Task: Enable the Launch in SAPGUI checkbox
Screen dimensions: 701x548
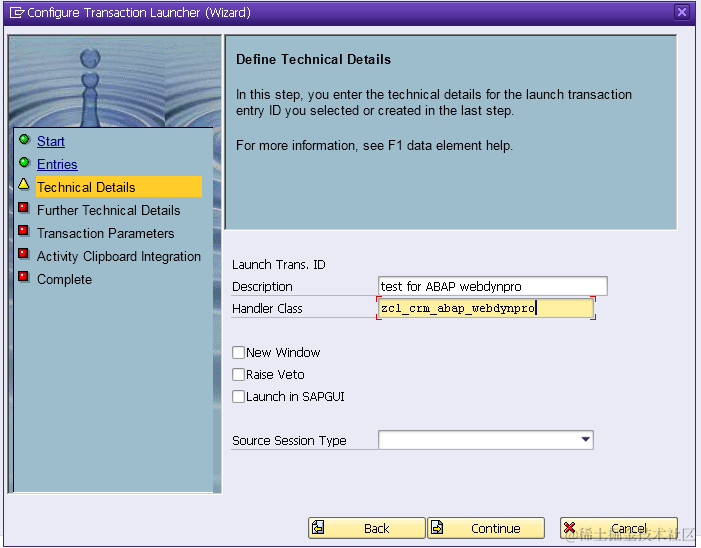Action: click(238, 396)
